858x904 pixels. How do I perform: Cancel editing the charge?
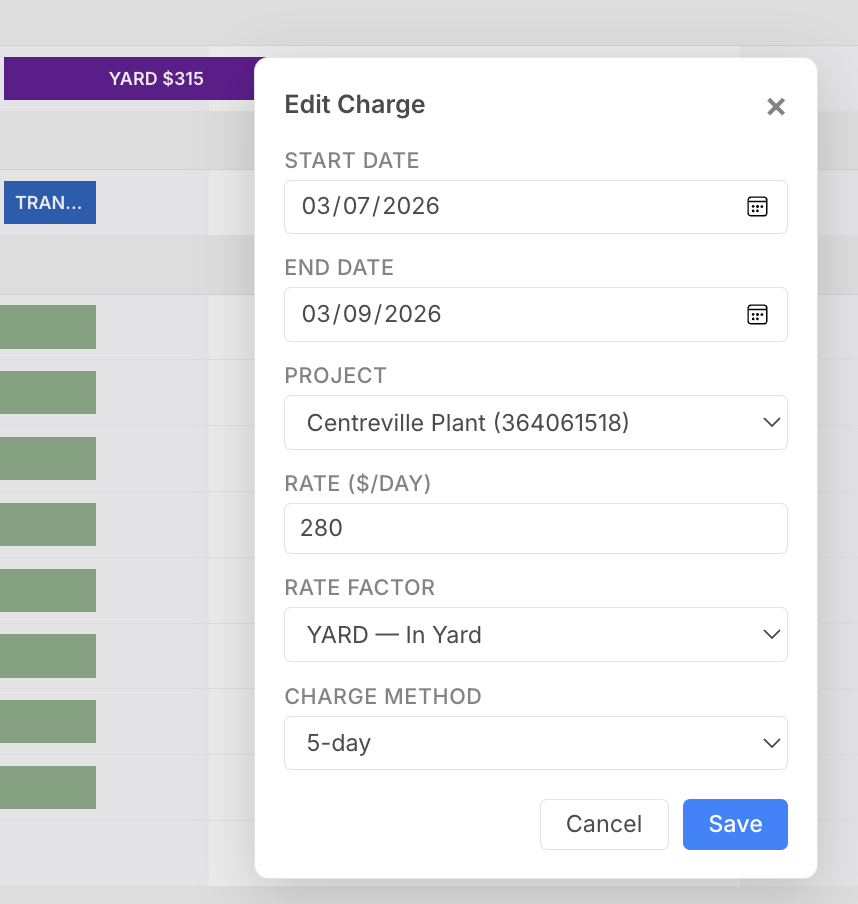[x=604, y=824]
